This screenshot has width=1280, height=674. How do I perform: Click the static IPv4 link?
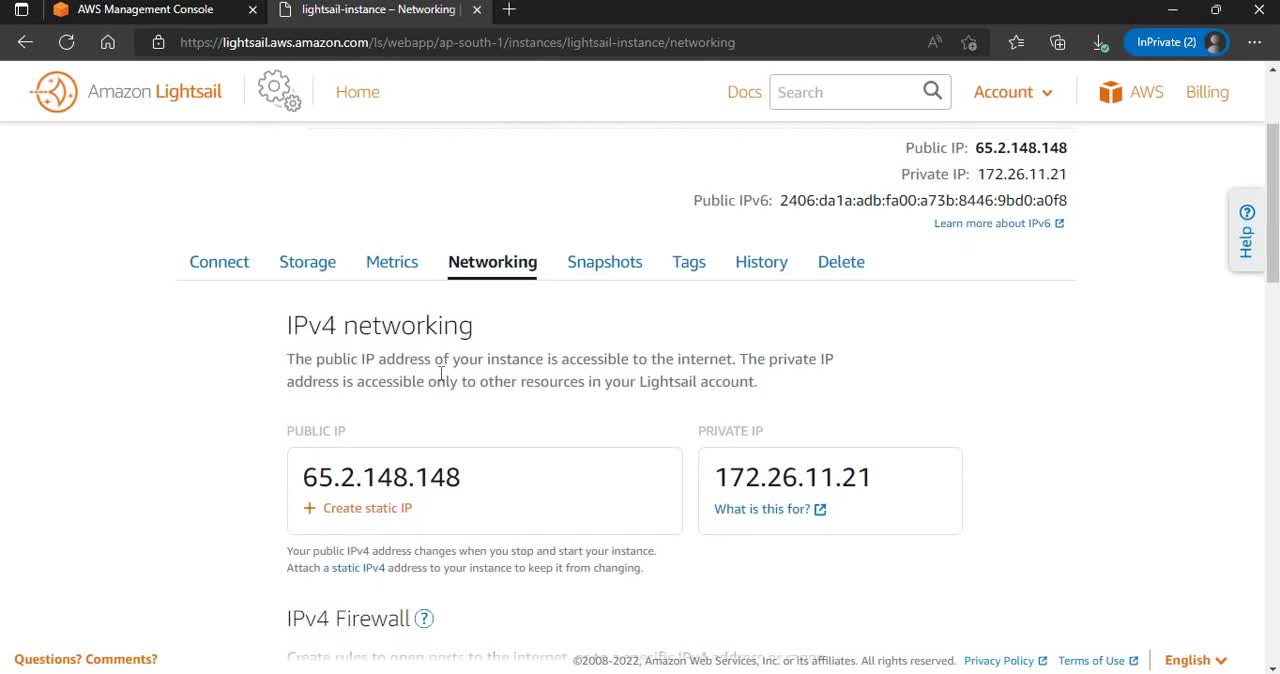tap(358, 568)
